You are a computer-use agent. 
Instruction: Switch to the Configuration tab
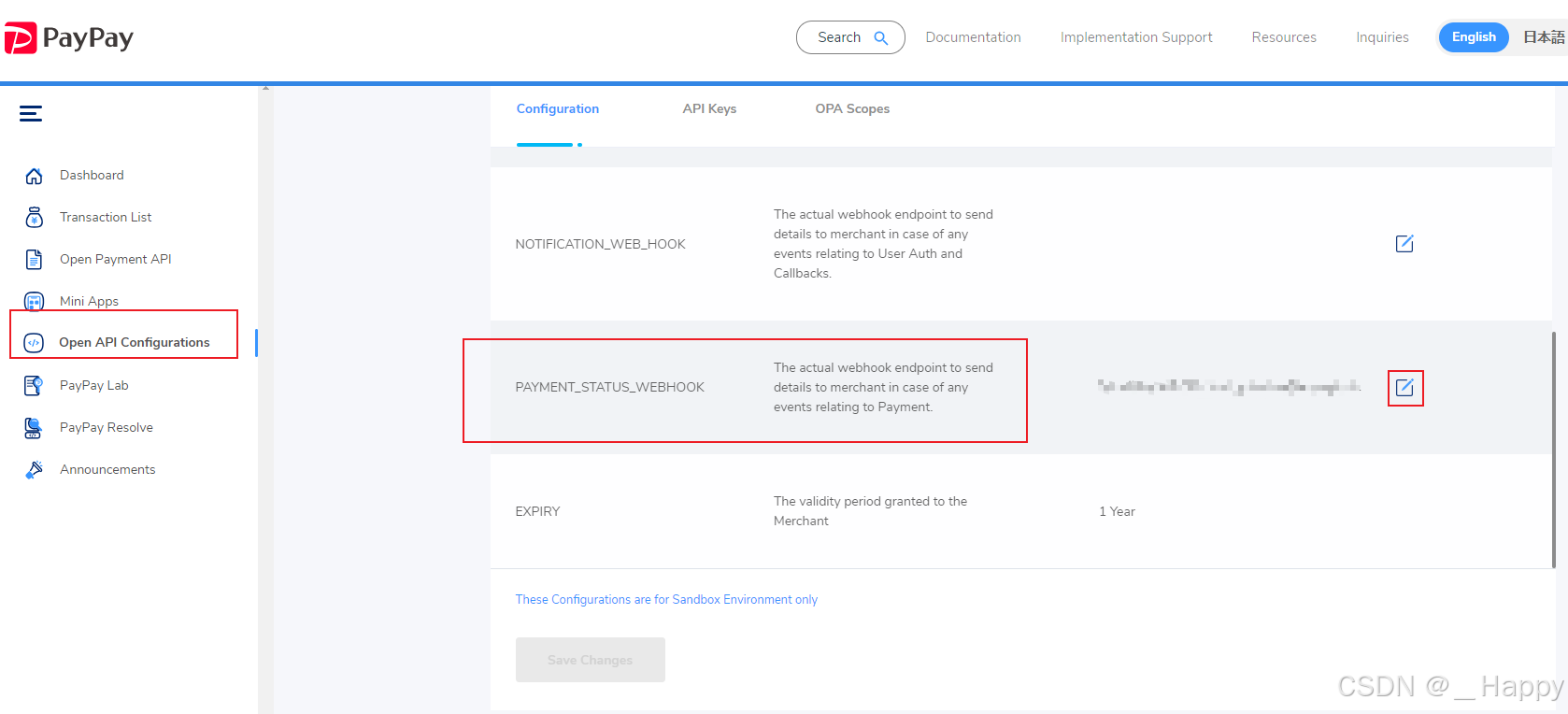click(x=558, y=108)
